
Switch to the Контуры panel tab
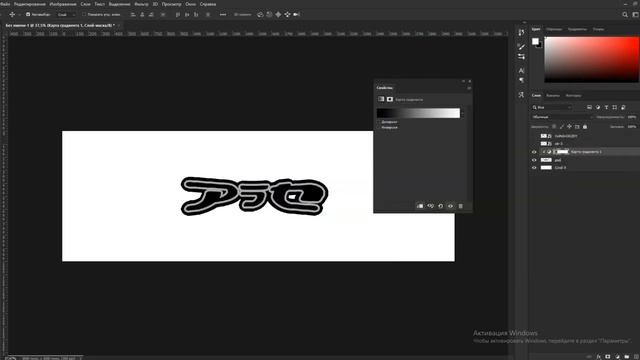[573, 96]
